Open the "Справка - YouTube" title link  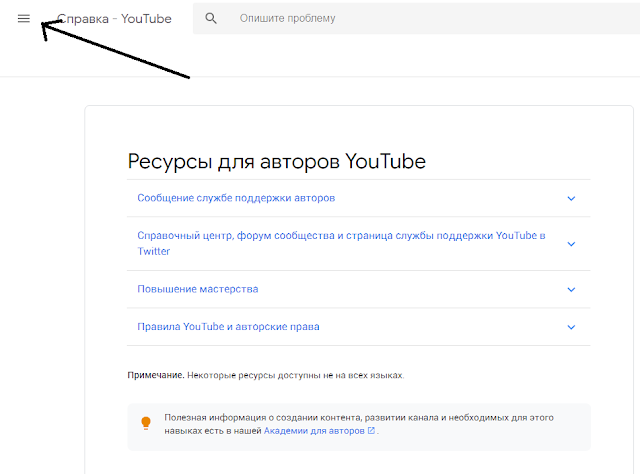click(x=114, y=19)
